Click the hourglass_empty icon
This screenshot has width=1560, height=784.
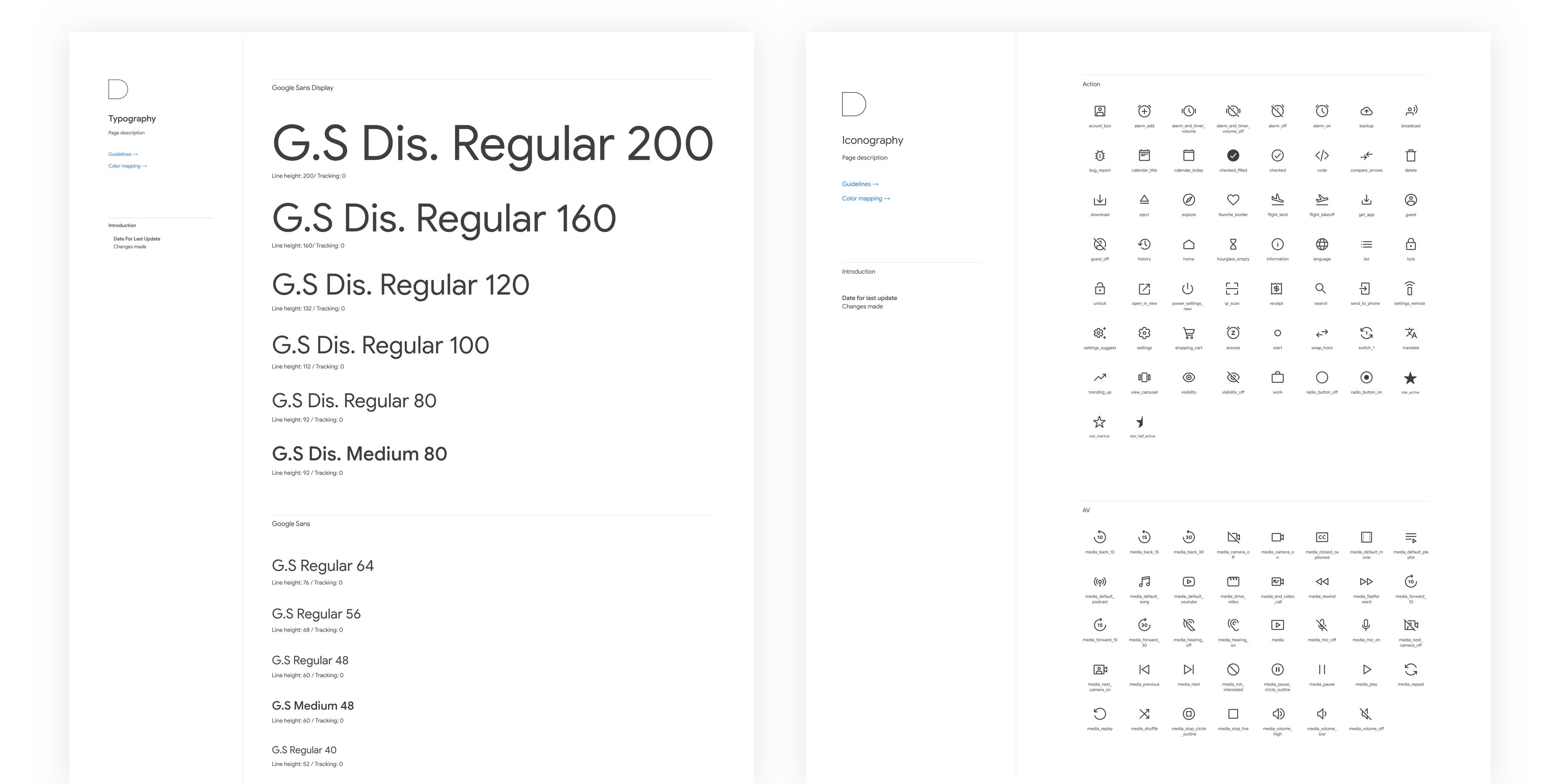point(1233,244)
